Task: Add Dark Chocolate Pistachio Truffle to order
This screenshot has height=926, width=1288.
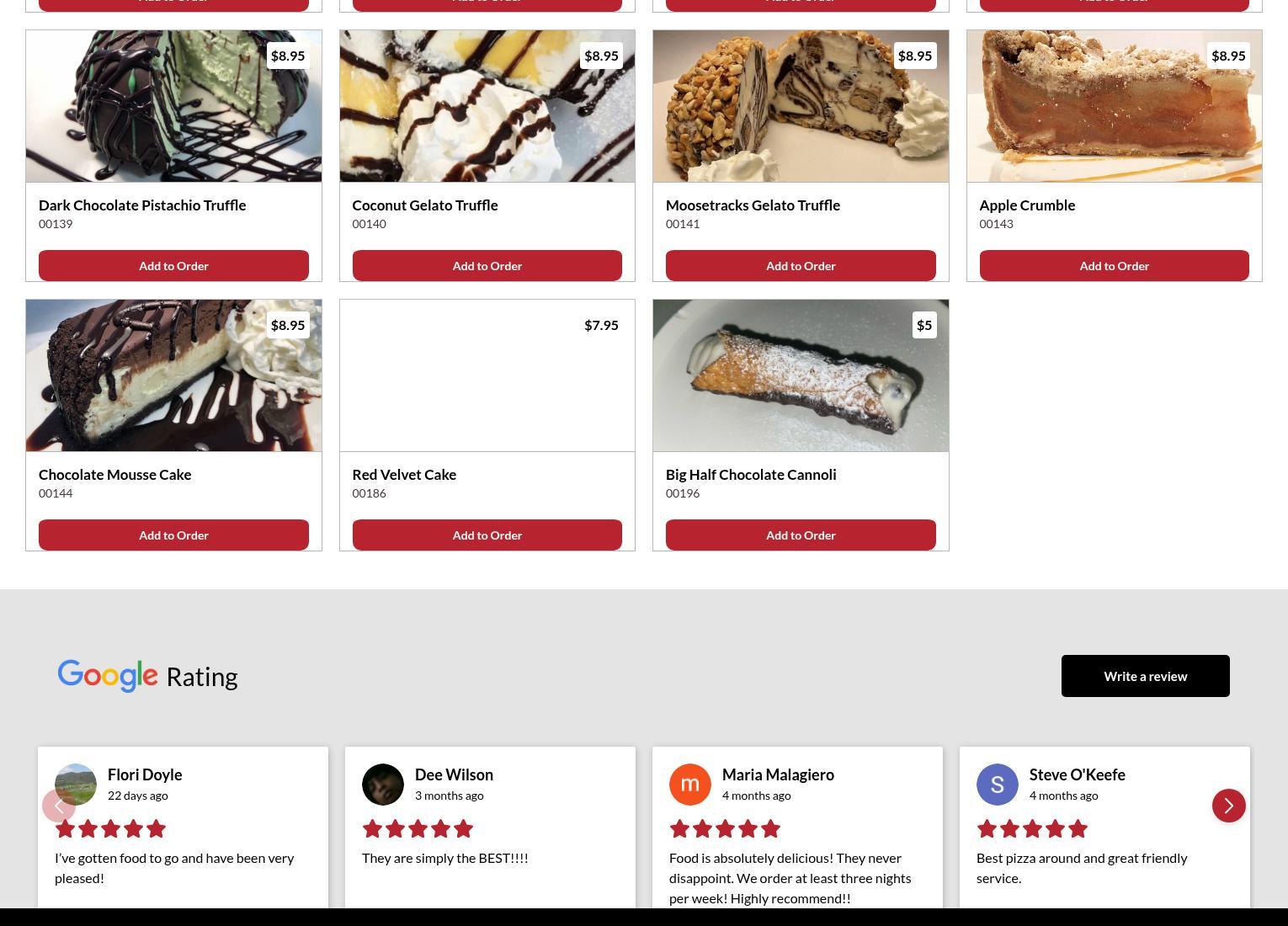Action: 173,265
